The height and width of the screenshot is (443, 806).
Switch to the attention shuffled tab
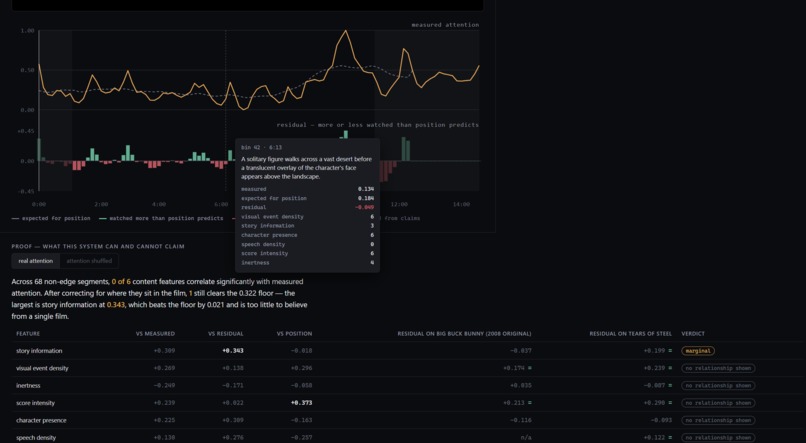pyautogui.click(x=89, y=261)
